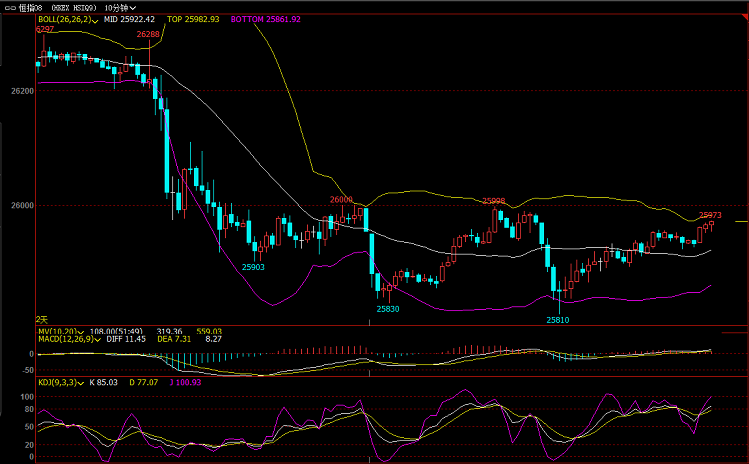Click the 25903 low price label
749x464 pixels.
pos(253,267)
